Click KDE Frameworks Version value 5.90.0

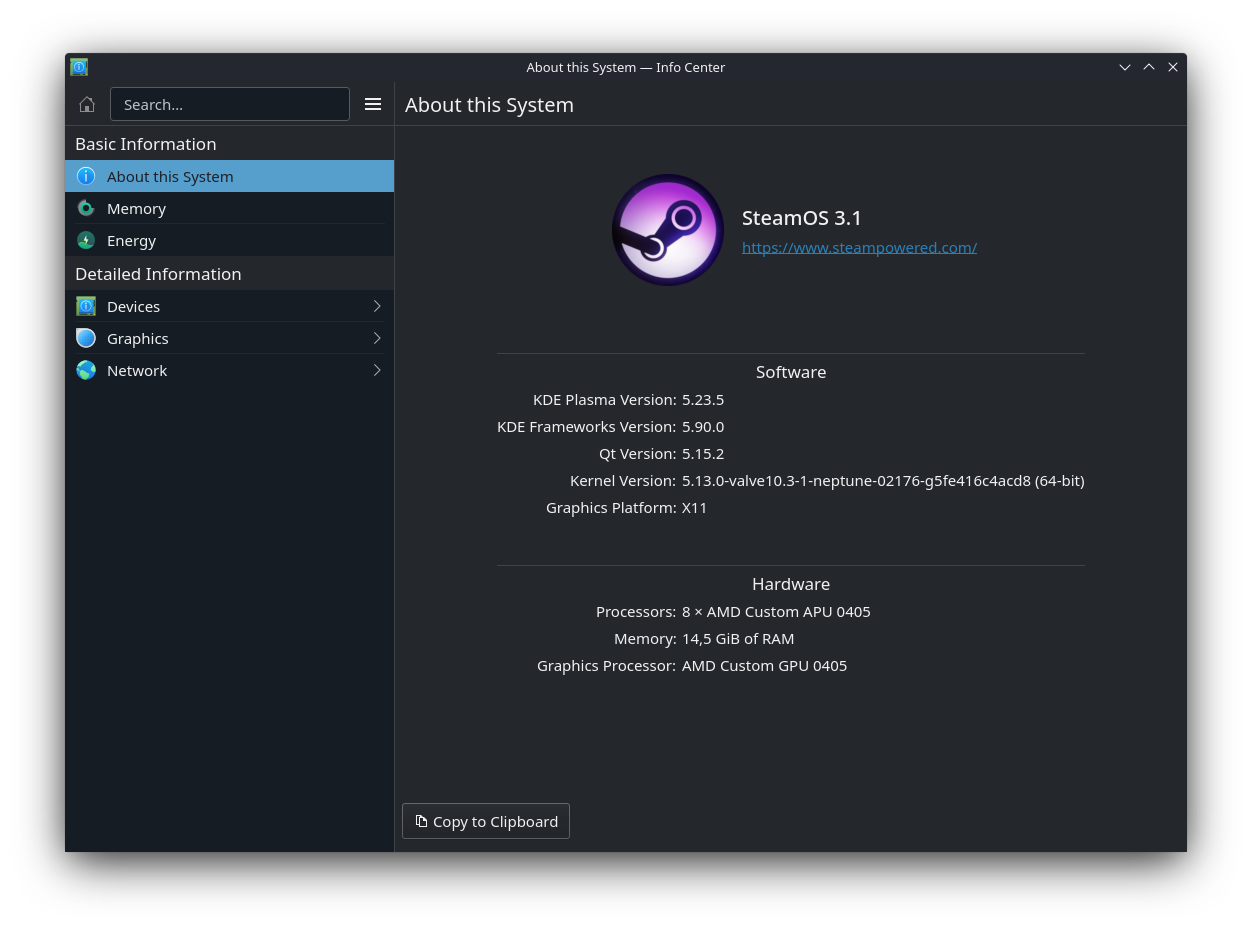(703, 426)
